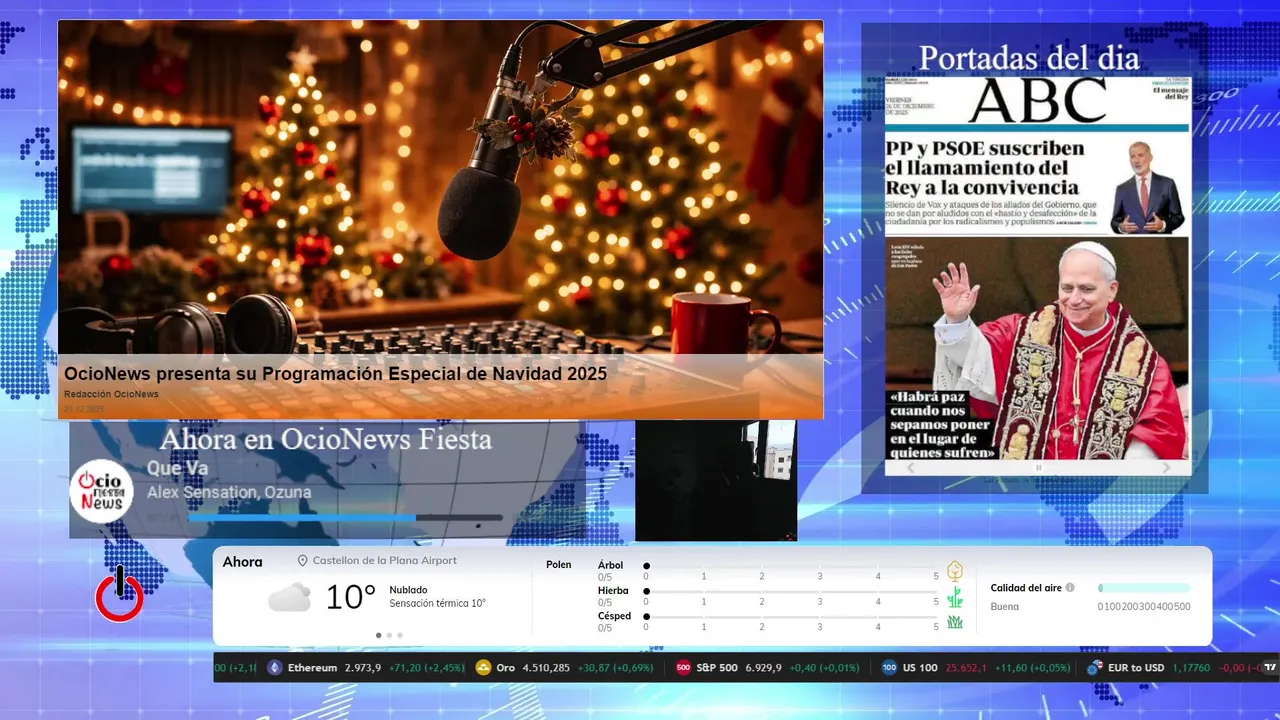Click the Portadas del dia heading
Image resolution: width=1280 pixels, height=720 pixels.
tap(1029, 58)
